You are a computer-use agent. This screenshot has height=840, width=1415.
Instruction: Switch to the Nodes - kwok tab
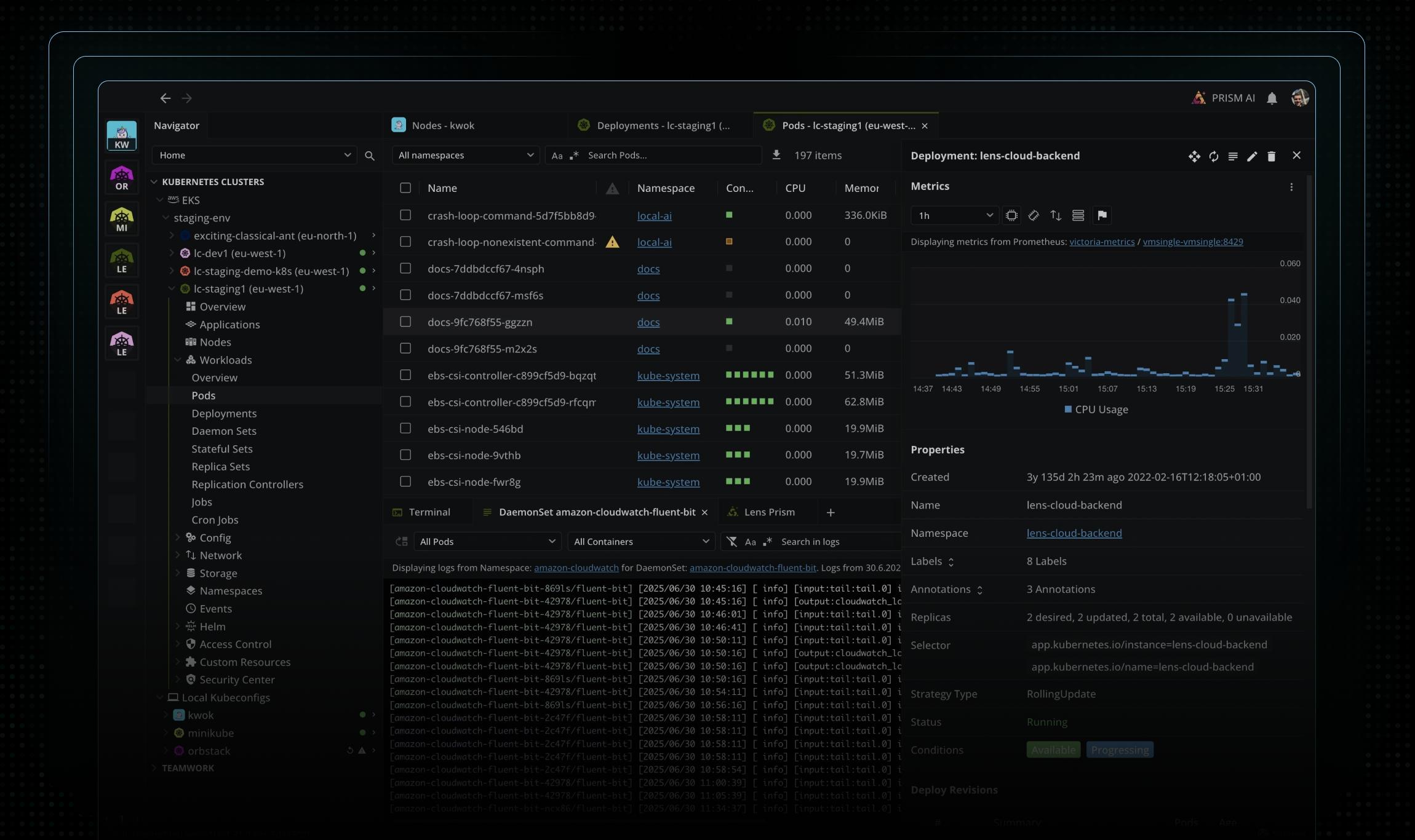pyautogui.click(x=474, y=125)
